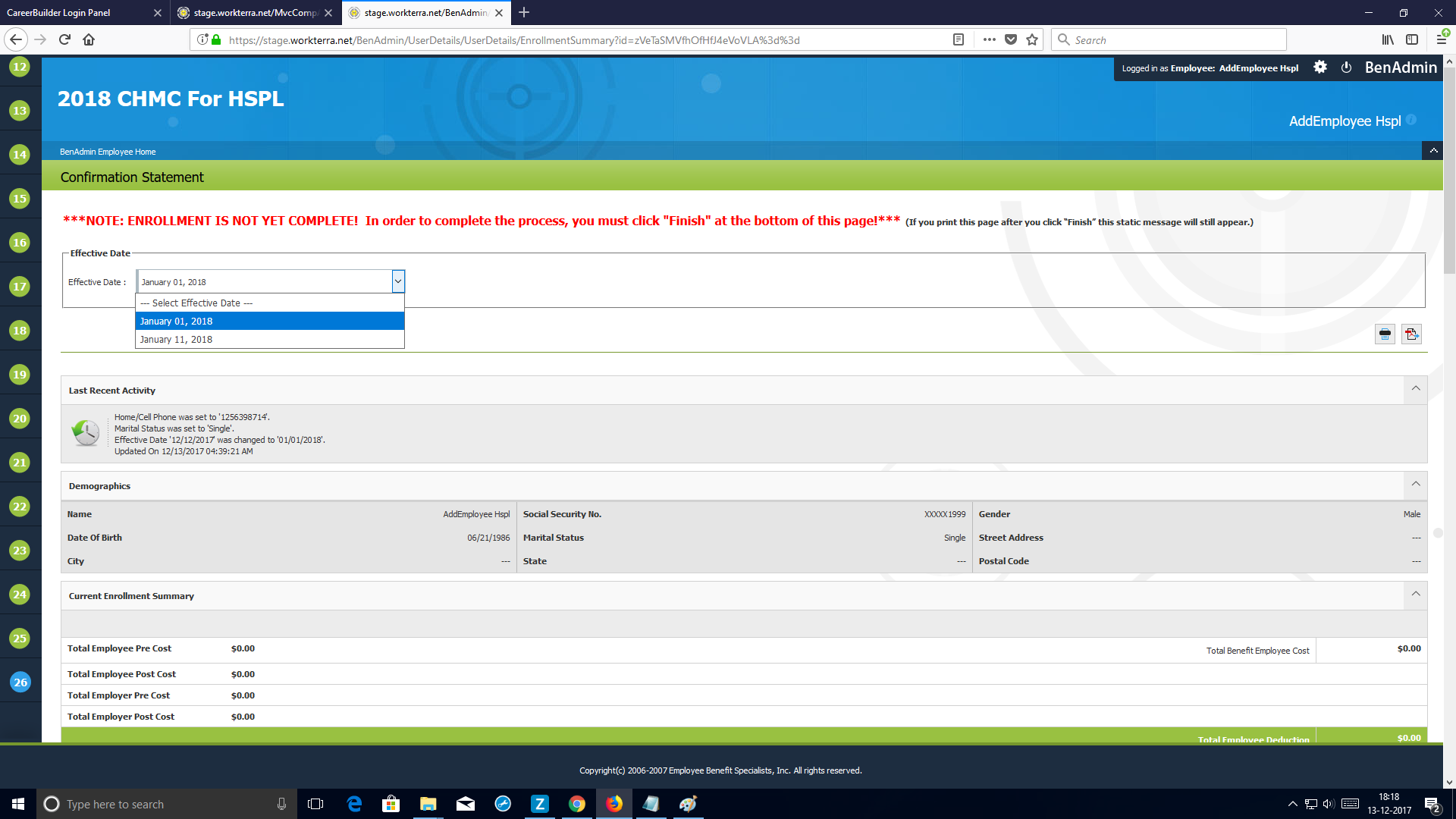Open Chrome from the taskbar
Image resolution: width=1456 pixels, height=819 pixels.
click(576, 804)
